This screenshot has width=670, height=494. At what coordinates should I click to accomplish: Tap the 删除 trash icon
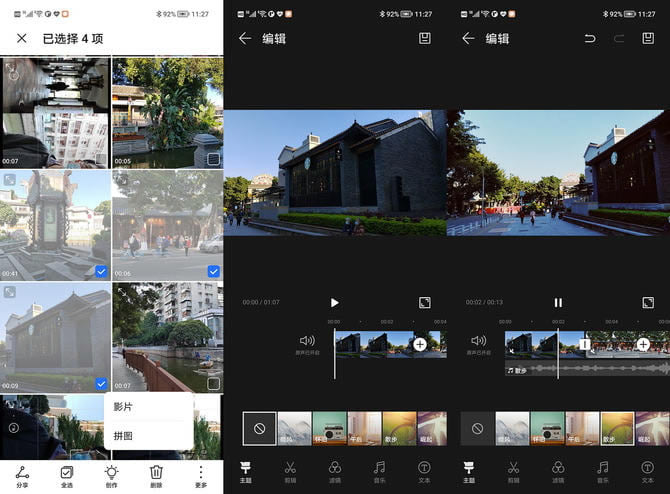pos(156,475)
